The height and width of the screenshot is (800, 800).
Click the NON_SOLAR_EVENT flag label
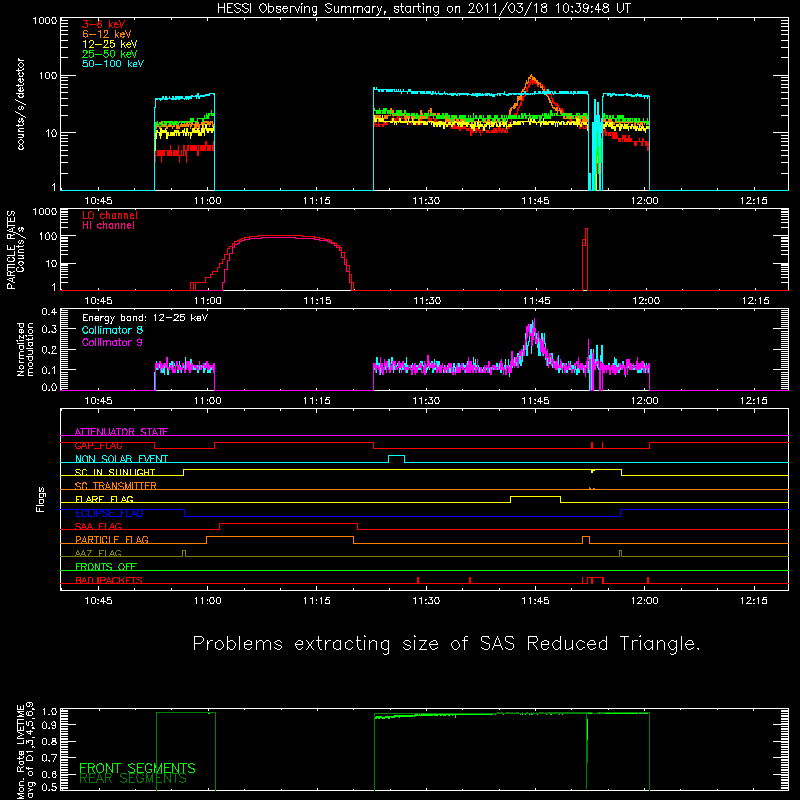tap(121, 459)
